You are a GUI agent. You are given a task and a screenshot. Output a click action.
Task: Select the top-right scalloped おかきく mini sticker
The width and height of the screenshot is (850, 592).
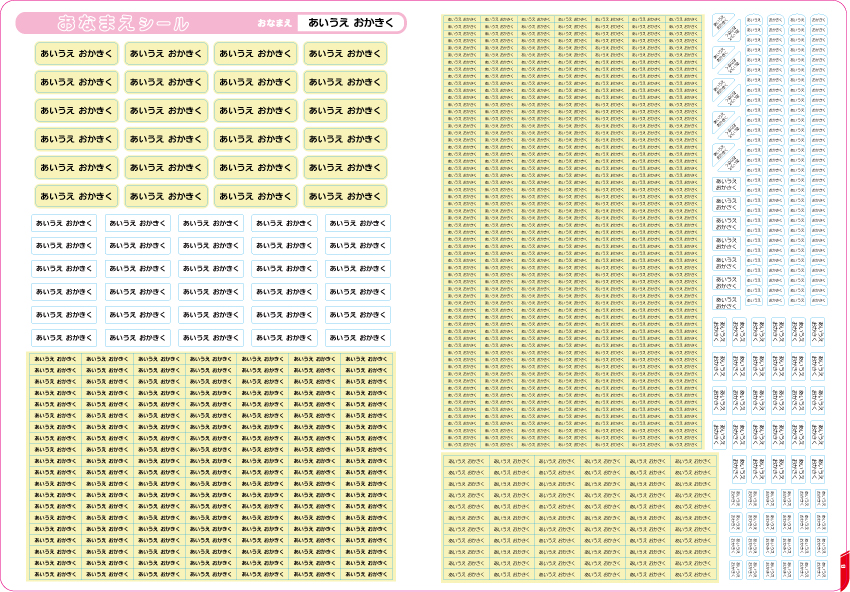pyautogui.click(x=819, y=20)
